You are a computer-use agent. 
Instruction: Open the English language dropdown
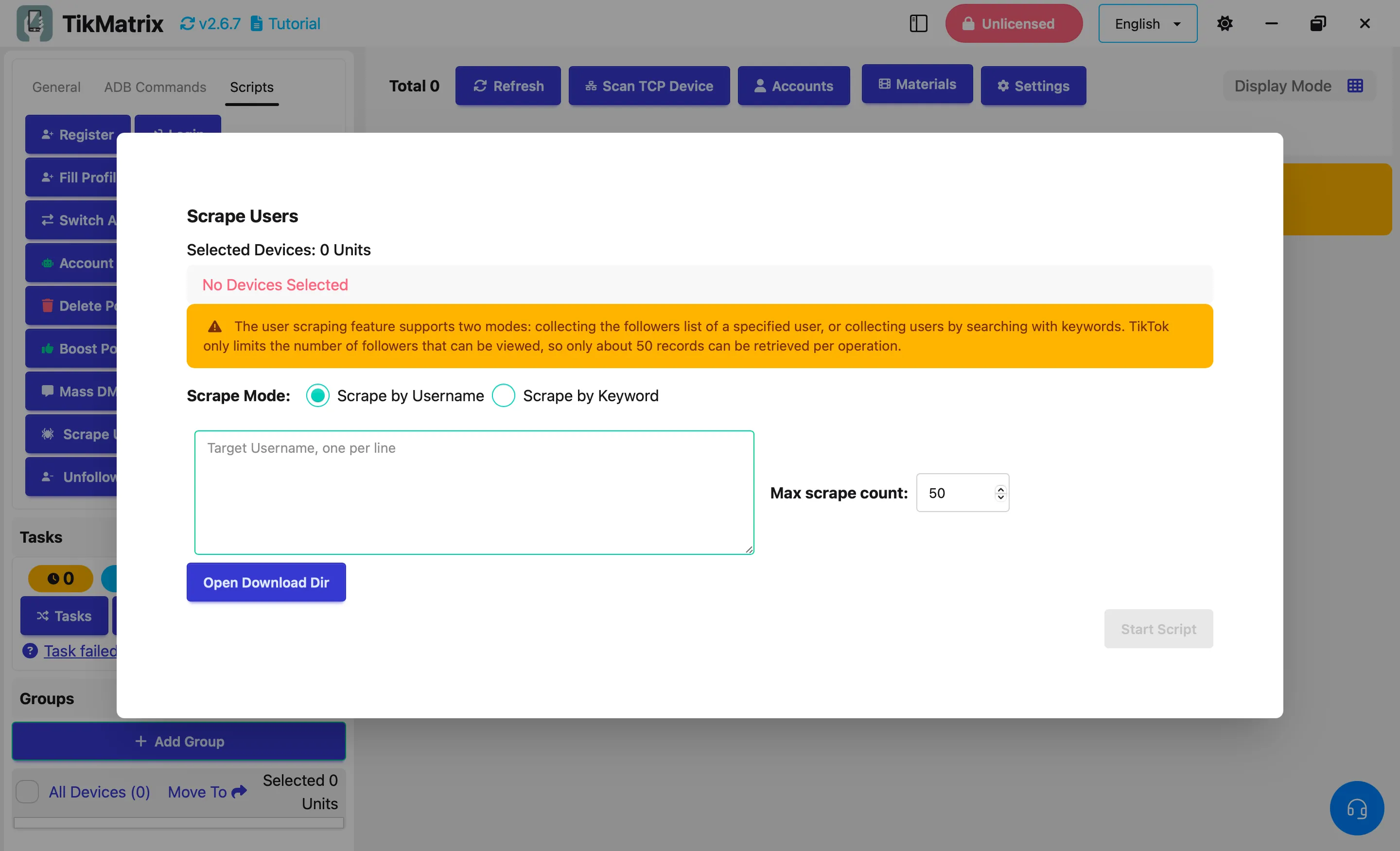tap(1147, 23)
